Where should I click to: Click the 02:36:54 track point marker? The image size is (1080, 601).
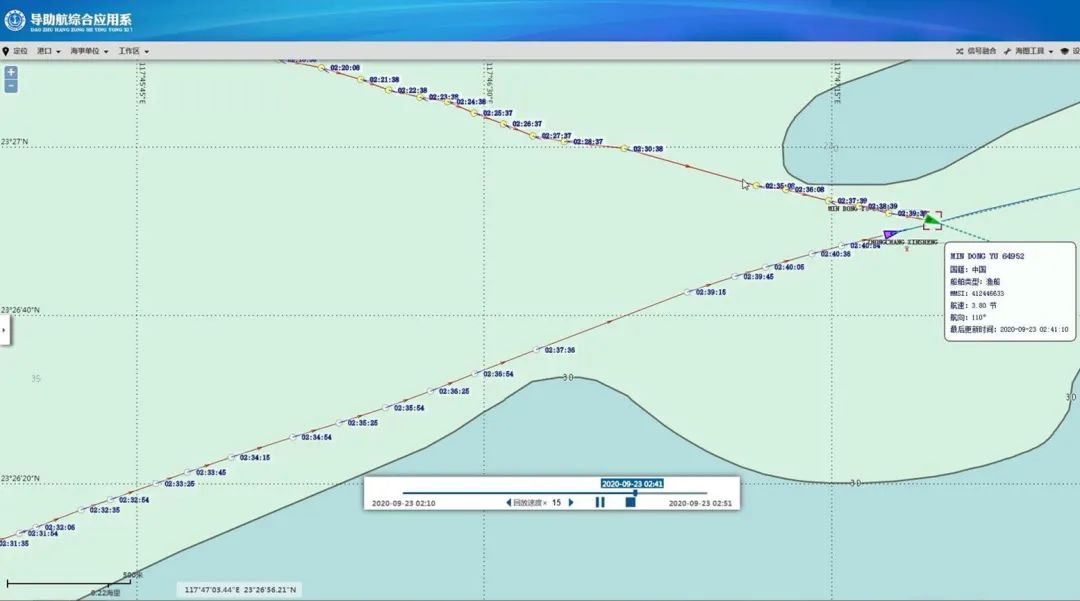(x=476, y=374)
